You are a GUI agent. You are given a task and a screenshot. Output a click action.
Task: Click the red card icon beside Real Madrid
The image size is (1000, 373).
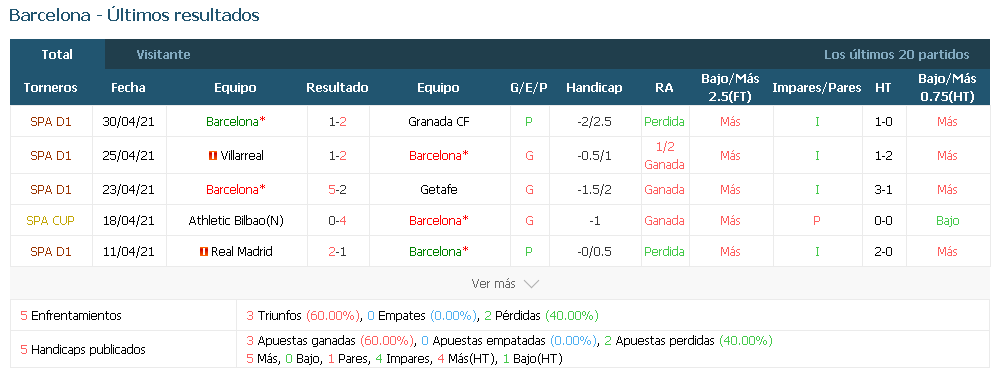[x=204, y=252]
